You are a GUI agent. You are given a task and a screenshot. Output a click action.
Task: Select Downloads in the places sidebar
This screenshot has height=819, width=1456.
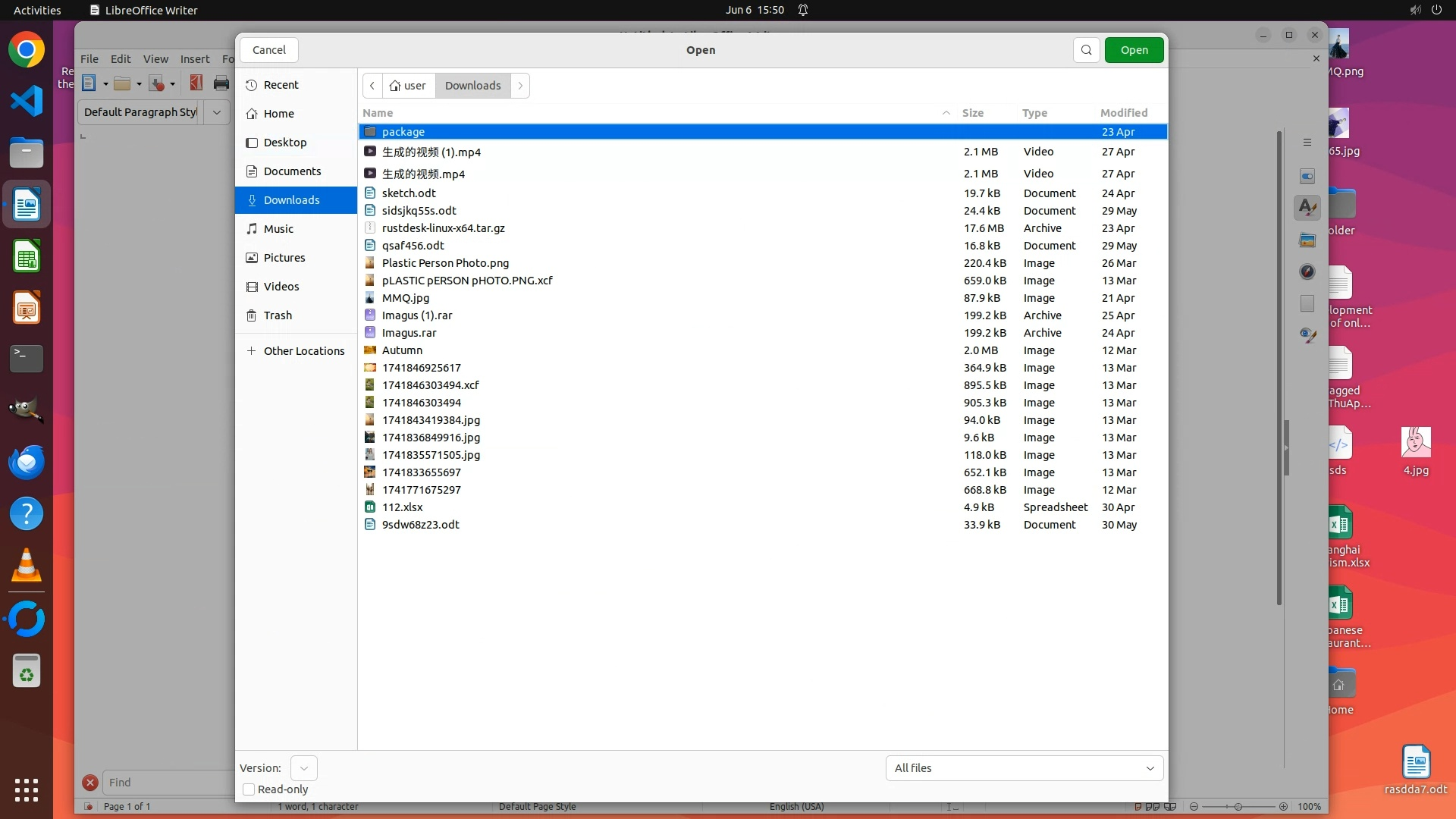pos(291,200)
